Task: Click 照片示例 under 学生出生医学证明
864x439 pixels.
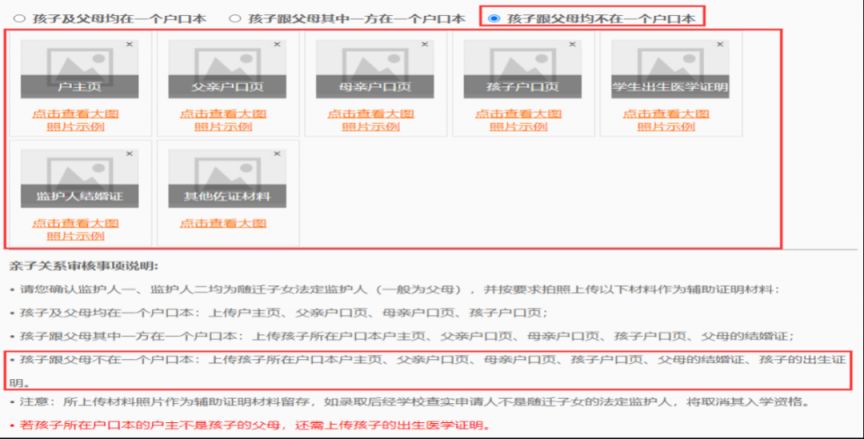Action: [666, 127]
